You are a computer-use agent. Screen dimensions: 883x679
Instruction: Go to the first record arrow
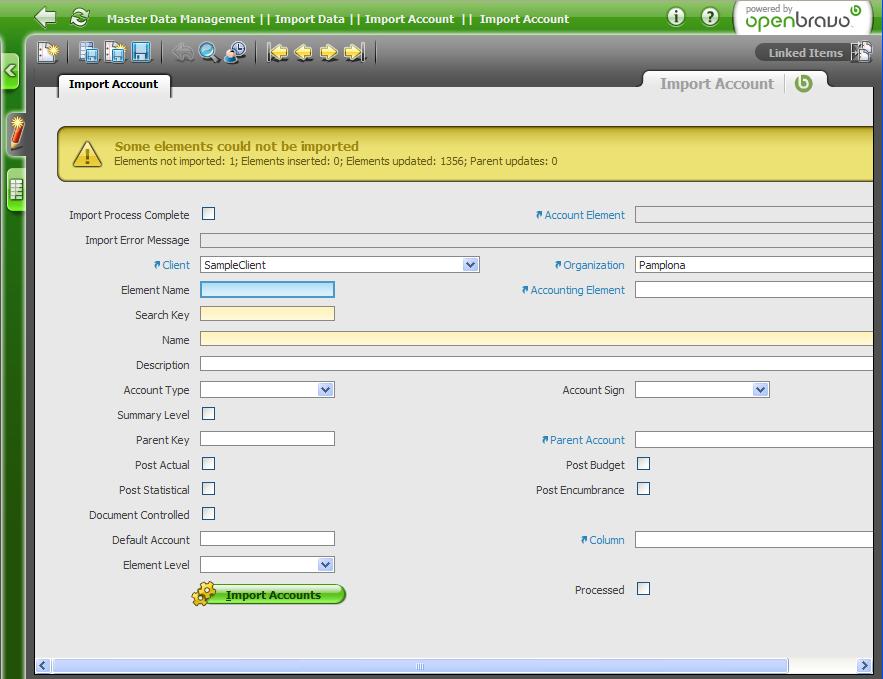pos(278,52)
